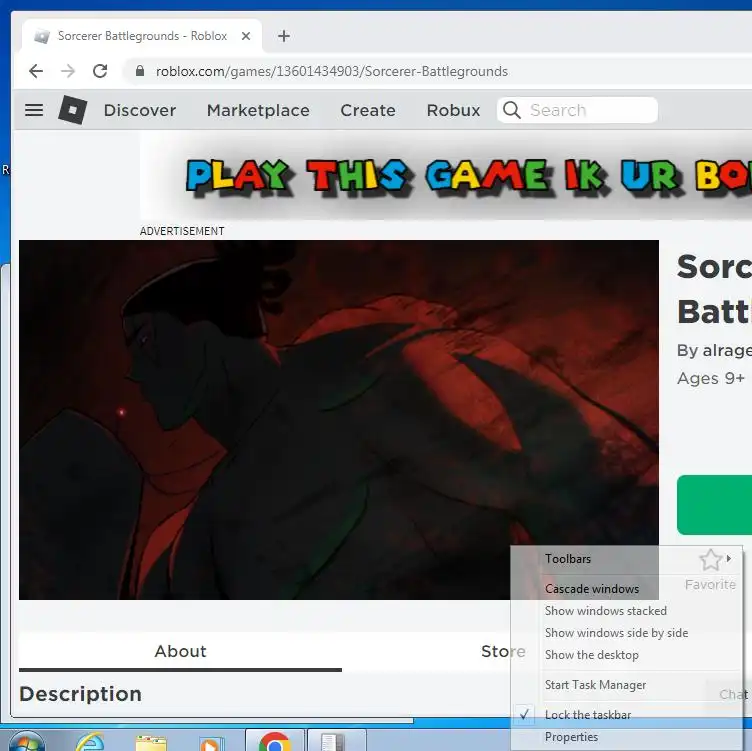Launch Internet Explorer from taskbar
This screenshot has height=751, width=752.
coord(89,742)
